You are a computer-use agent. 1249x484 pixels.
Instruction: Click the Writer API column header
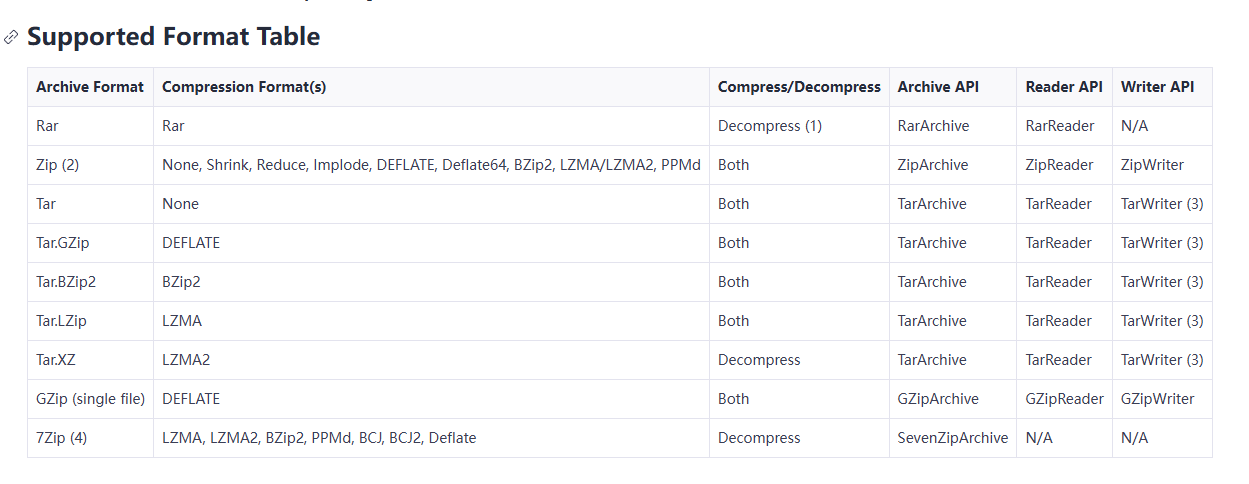point(1157,87)
